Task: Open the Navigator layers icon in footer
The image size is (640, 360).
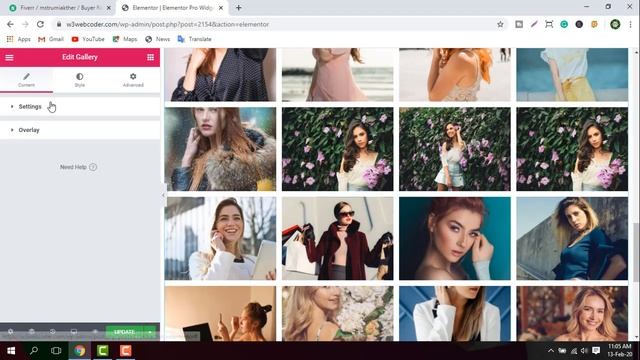Action: pos(31,332)
